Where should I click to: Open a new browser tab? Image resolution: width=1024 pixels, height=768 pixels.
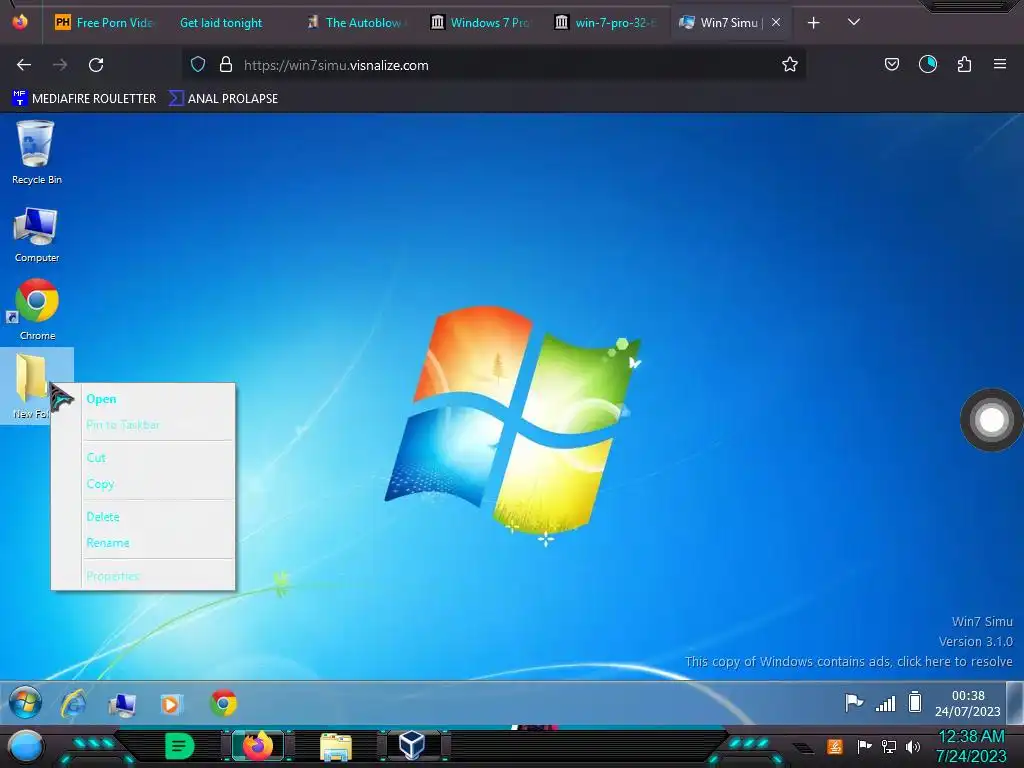click(813, 23)
